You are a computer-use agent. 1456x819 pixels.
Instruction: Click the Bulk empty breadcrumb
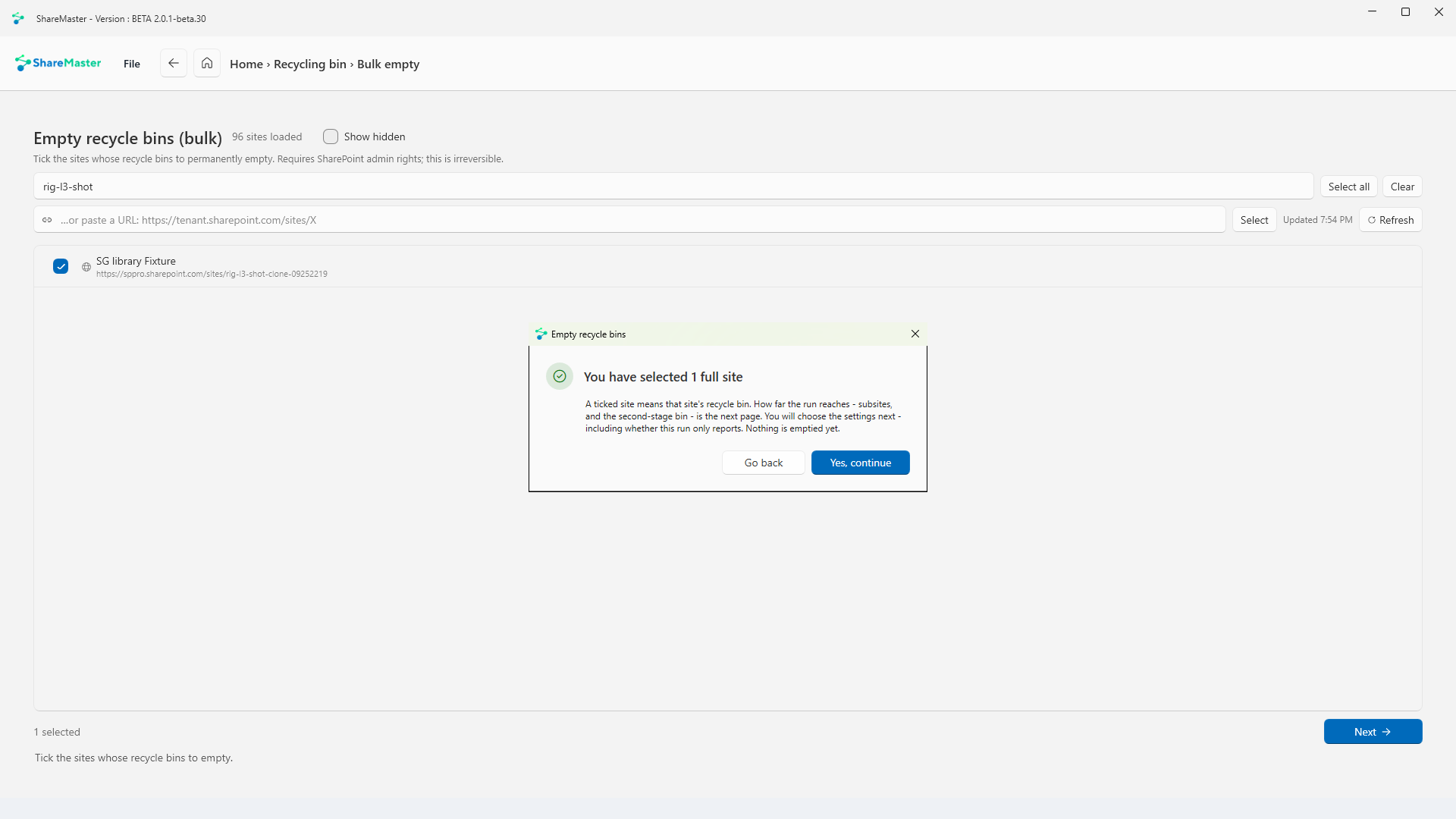click(388, 64)
